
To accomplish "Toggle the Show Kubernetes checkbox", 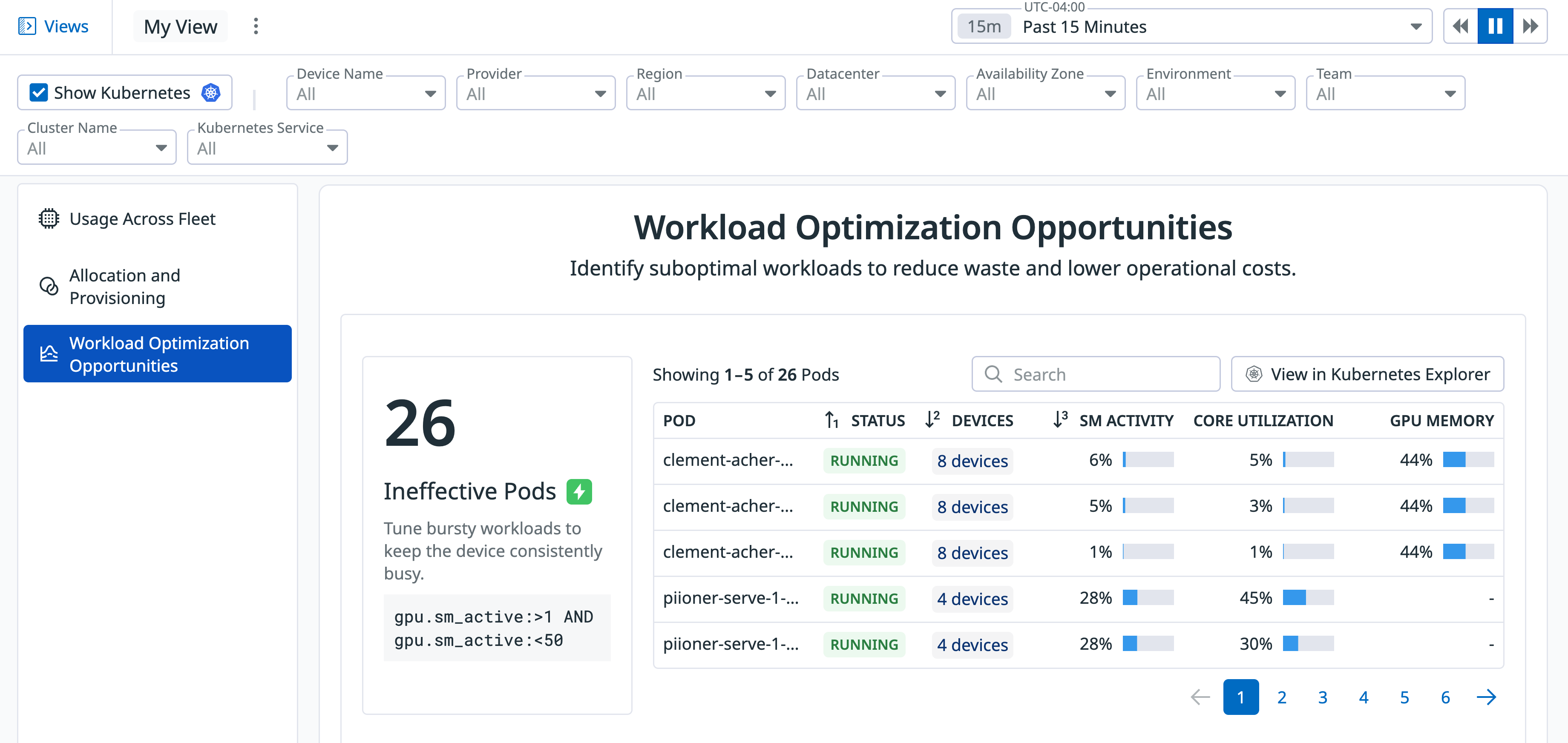I will tap(38, 92).
